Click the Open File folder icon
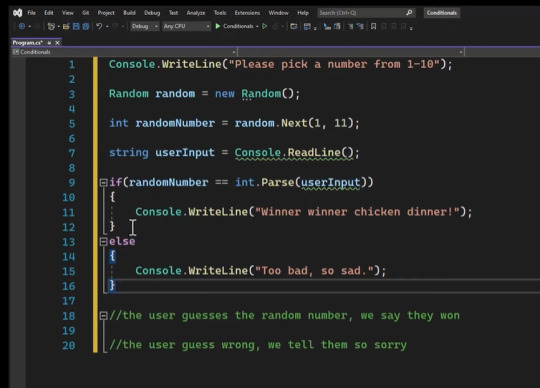Image resolution: width=540 pixels, height=388 pixels. tap(66, 26)
